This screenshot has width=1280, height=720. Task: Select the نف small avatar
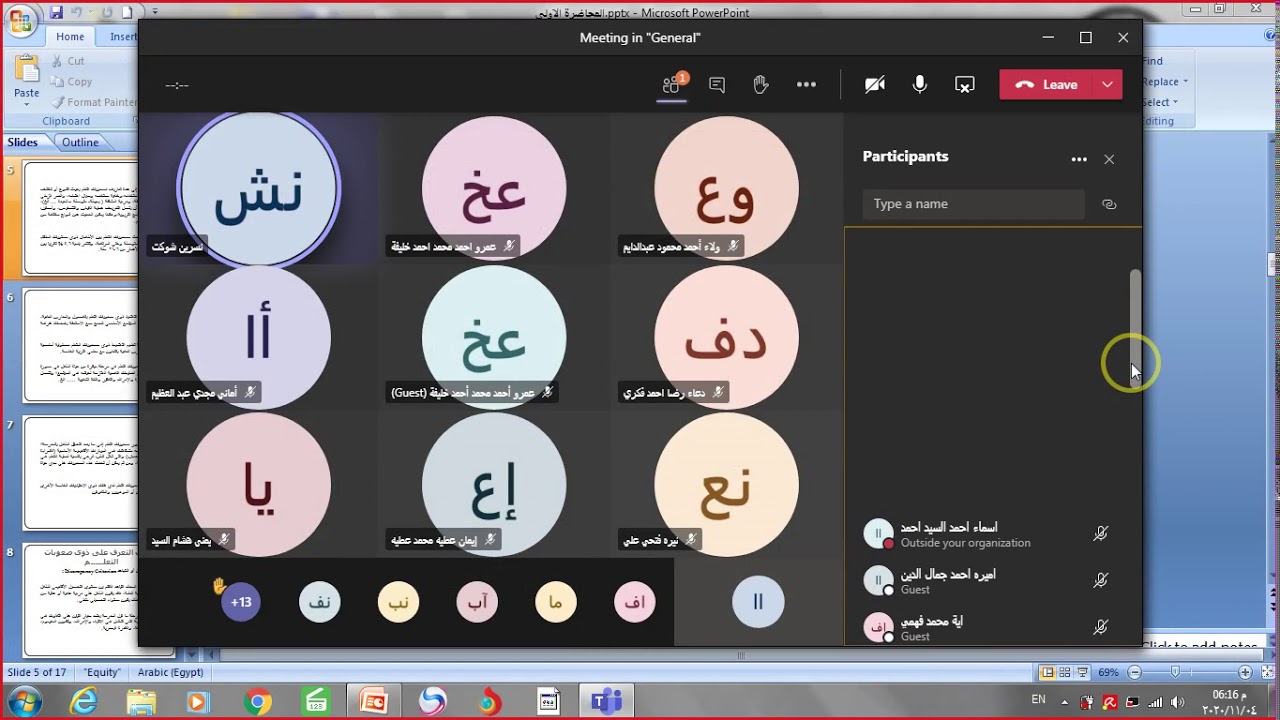[x=320, y=602]
